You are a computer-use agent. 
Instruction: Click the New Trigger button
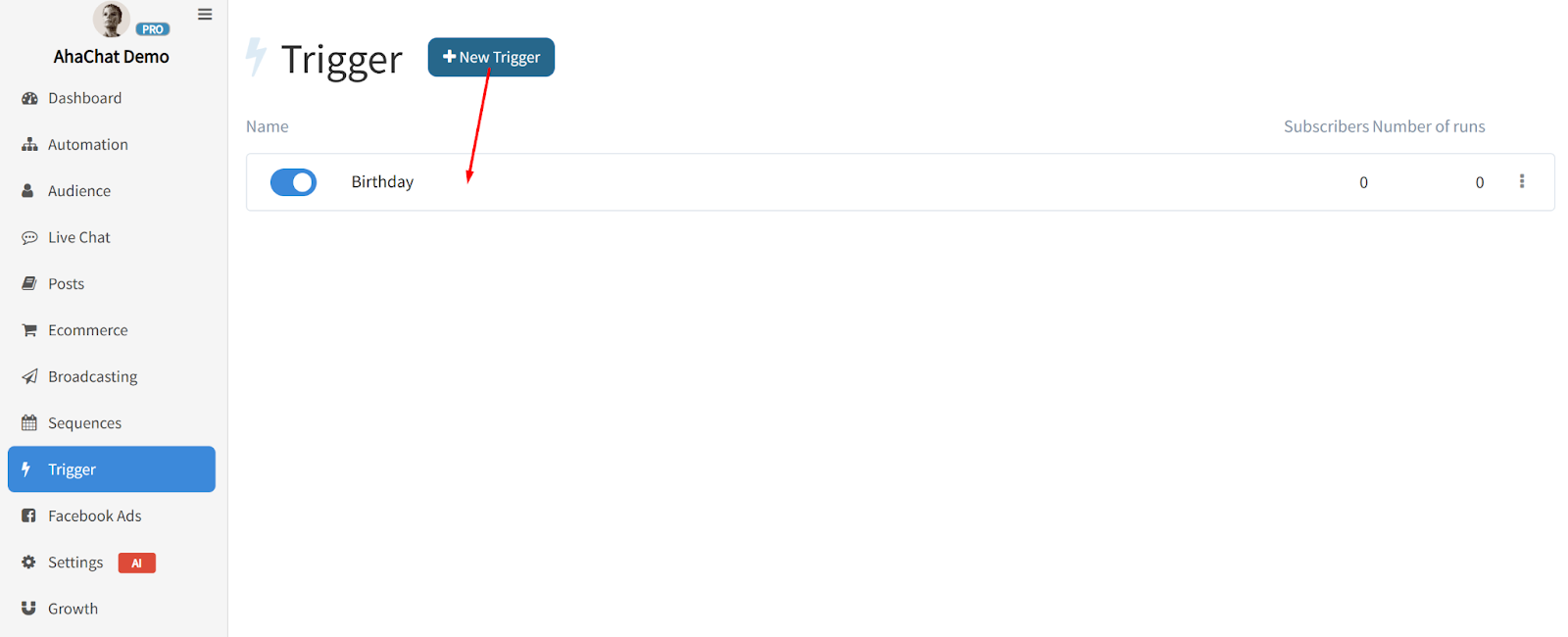[x=491, y=57]
